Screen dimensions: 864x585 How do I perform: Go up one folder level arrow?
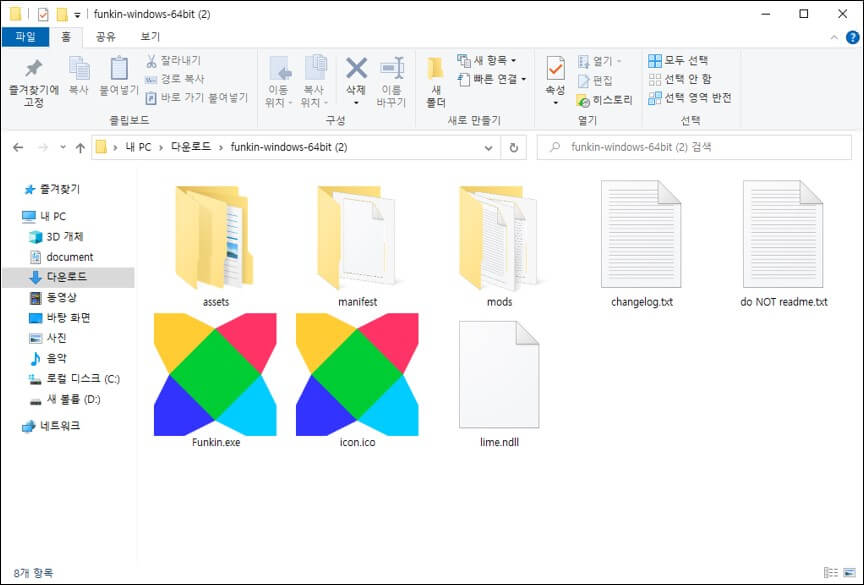point(80,148)
